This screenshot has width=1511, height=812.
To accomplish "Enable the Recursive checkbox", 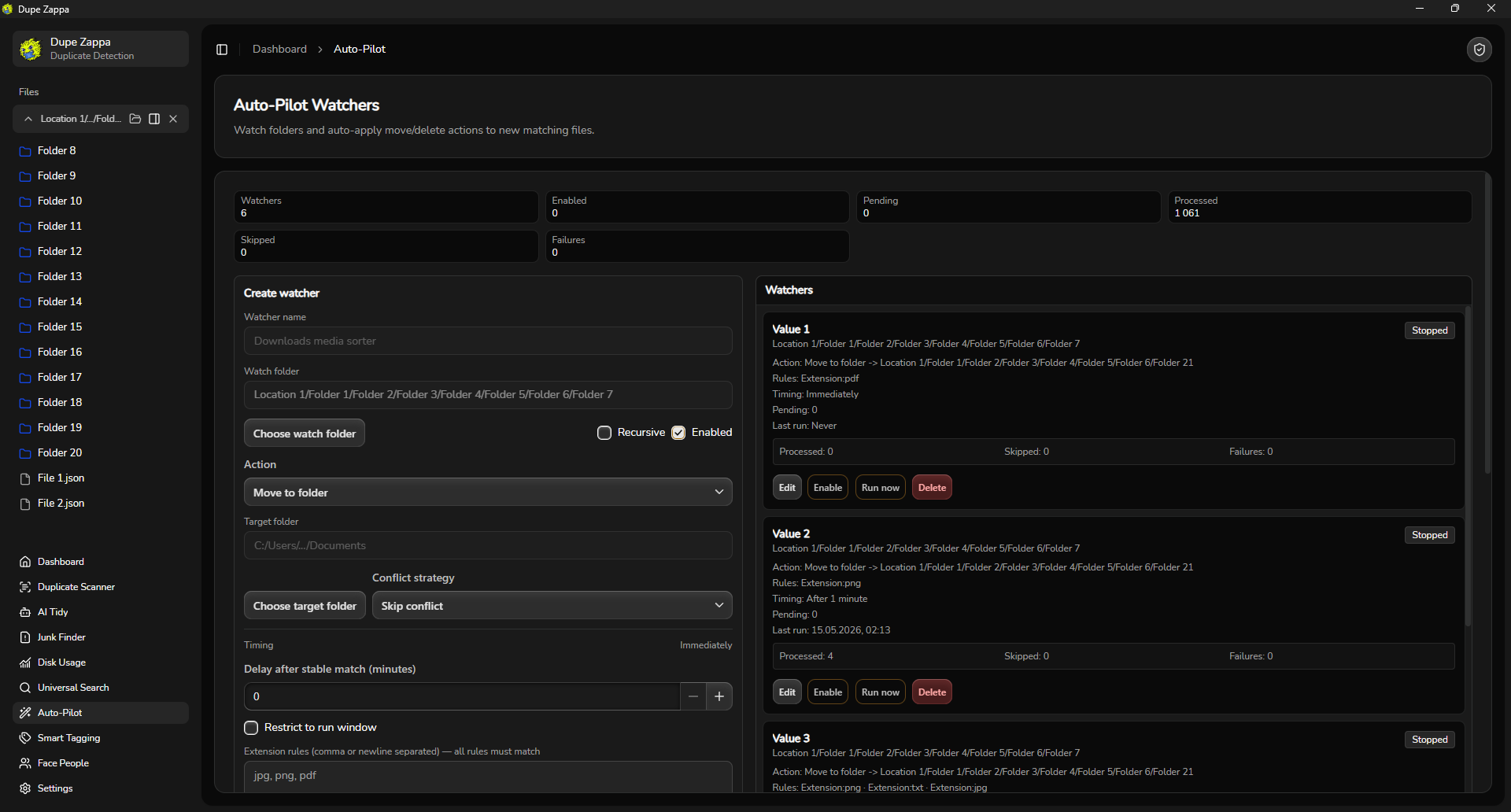I will pos(604,433).
